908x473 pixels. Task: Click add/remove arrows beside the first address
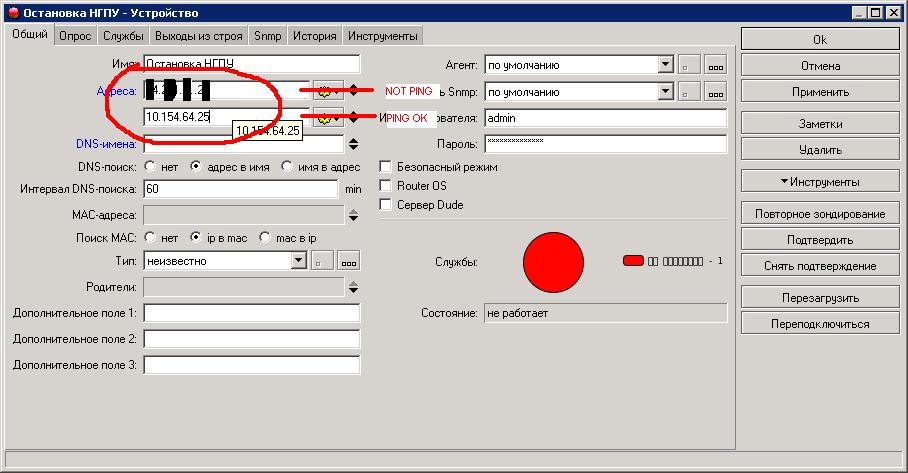[x=353, y=90]
